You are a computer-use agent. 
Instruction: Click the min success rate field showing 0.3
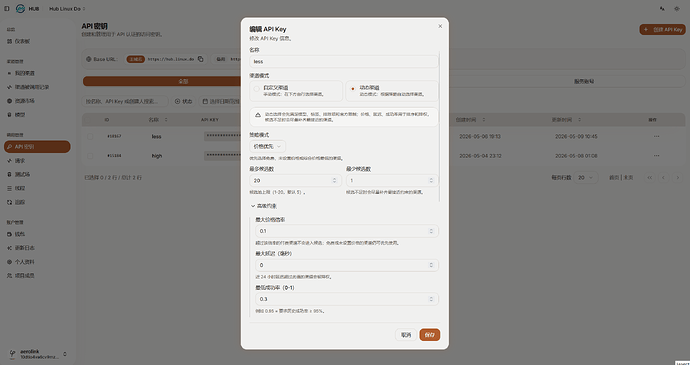click(x=347, y=299)
